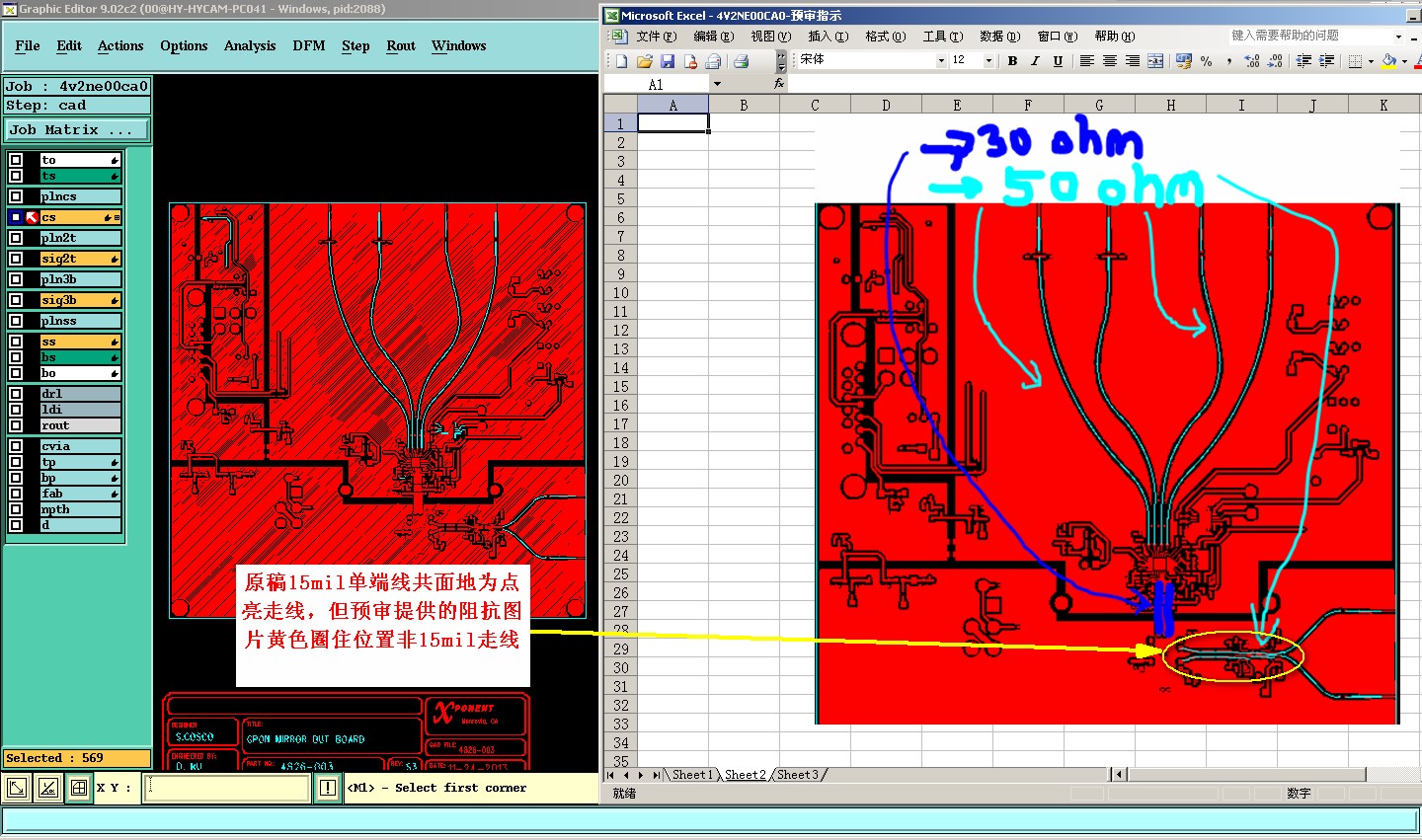The width and height of the screenshot is (1422, 840).
Task: Toggle the 'rout' layer checkbox
Action: 16,425
